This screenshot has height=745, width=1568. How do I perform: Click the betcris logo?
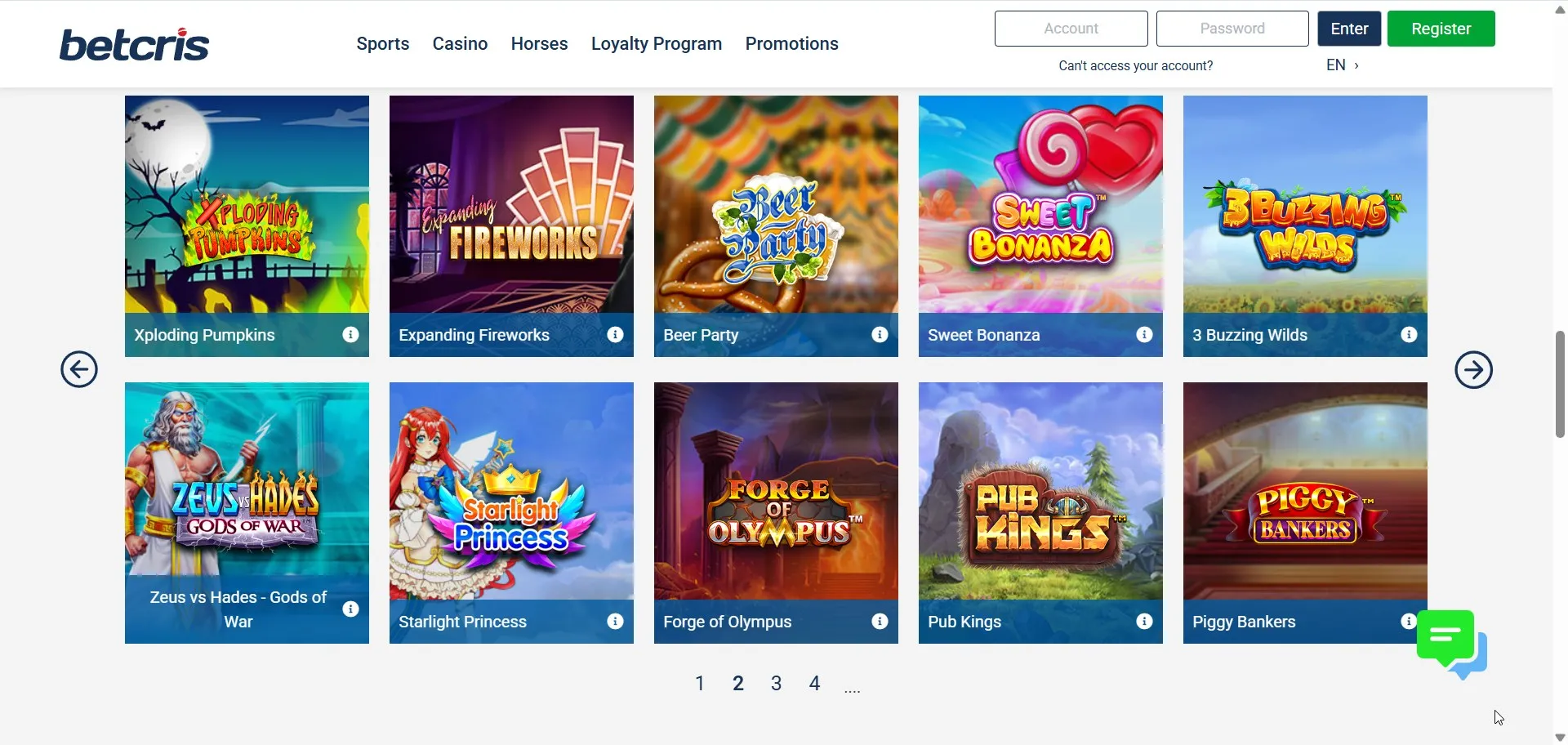134,44
